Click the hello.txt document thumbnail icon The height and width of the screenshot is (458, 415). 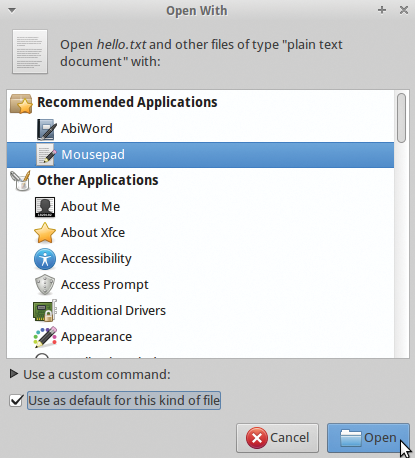tap(30, 52)
